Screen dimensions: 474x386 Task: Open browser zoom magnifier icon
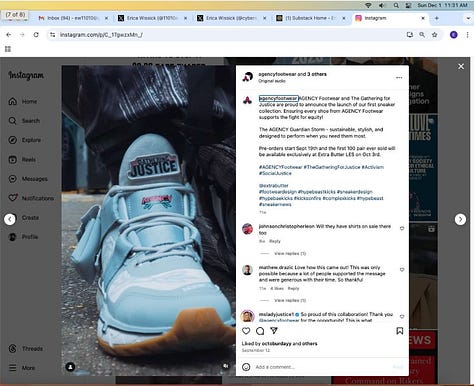tap(422, 35)
